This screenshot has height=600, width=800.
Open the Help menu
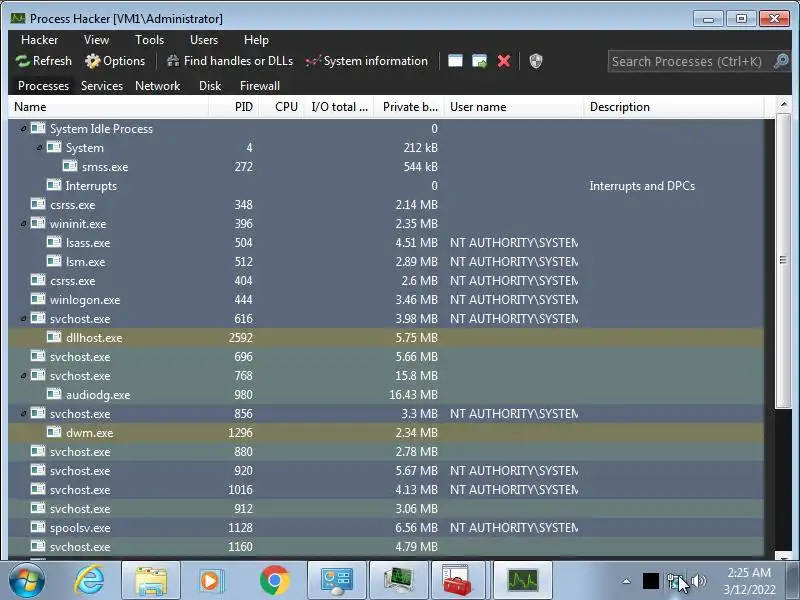[256, 40]
